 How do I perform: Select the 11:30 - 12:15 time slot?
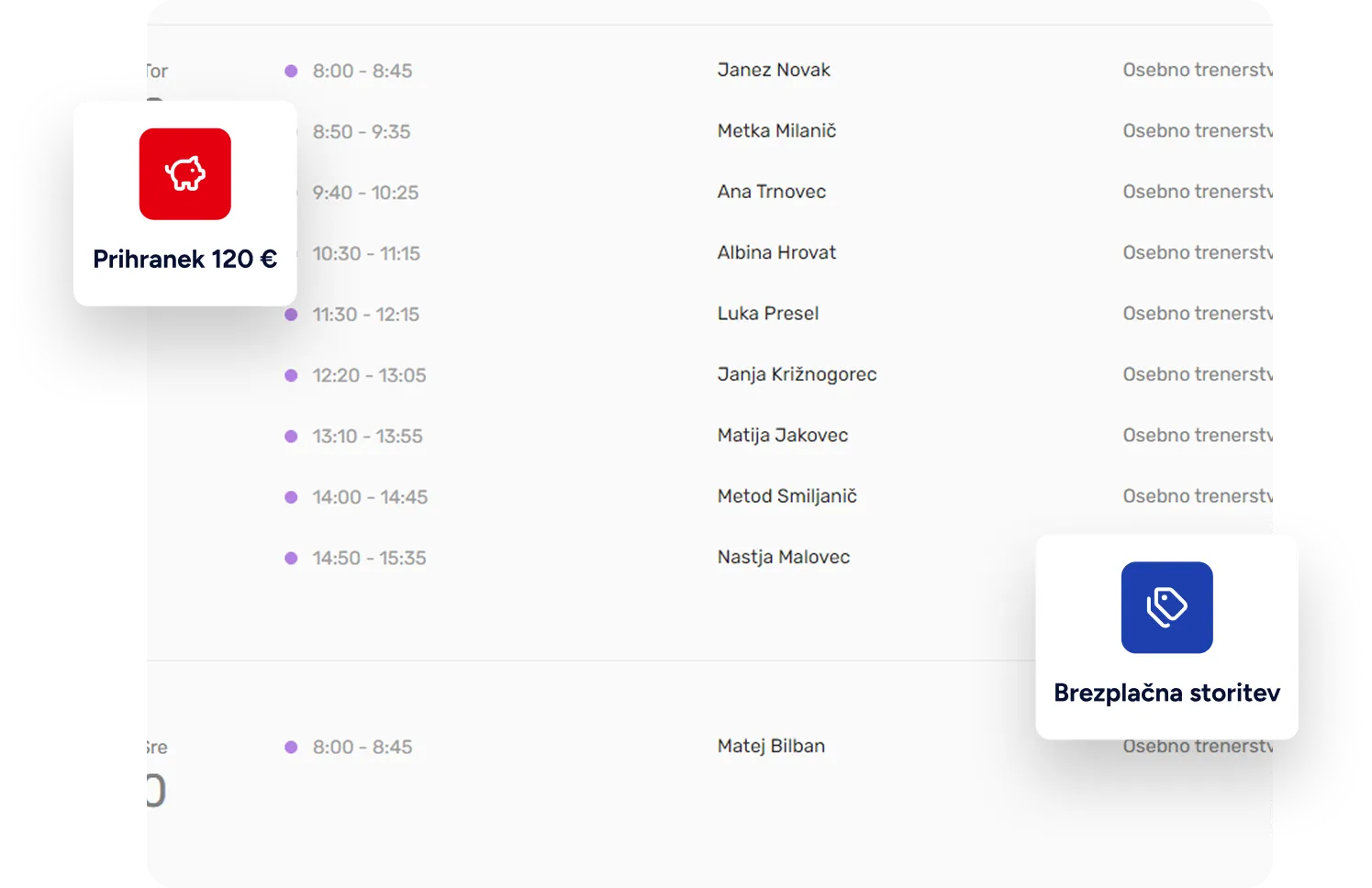click(366, 315)
